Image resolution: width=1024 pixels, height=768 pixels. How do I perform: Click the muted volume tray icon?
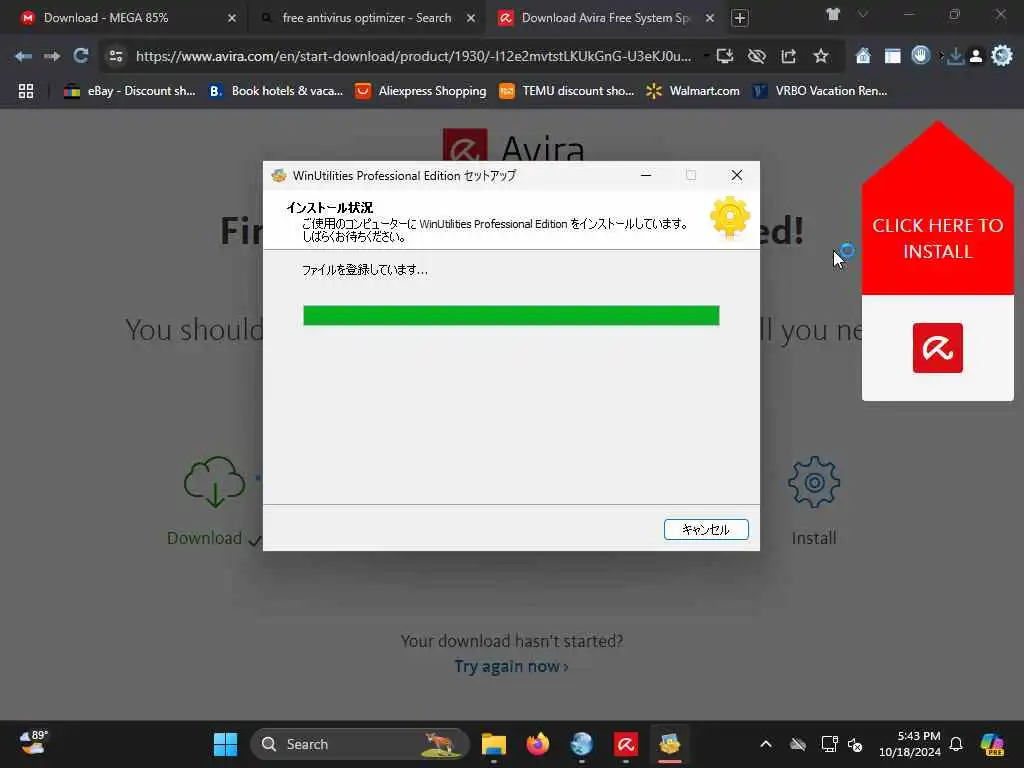tap(855, 744)
